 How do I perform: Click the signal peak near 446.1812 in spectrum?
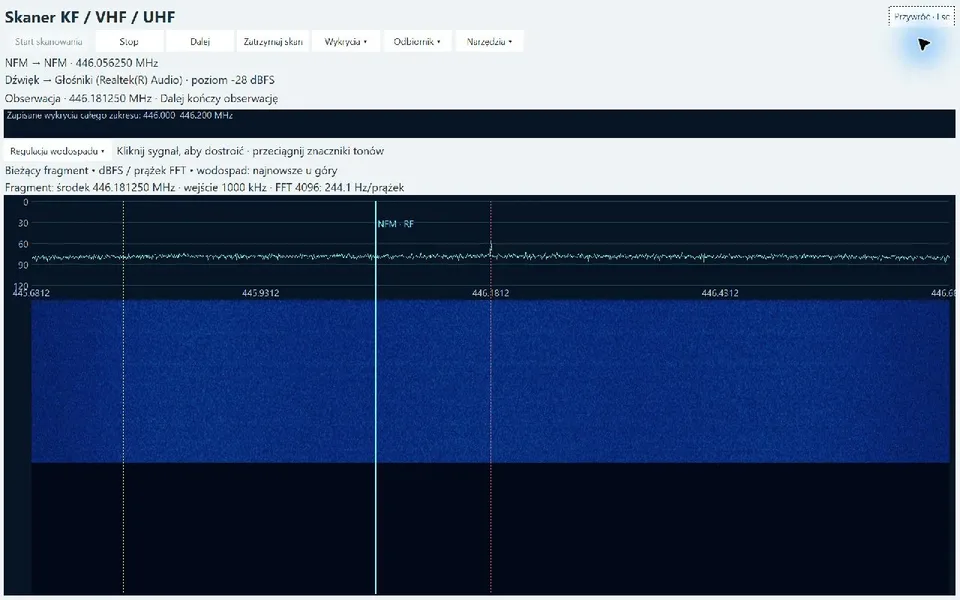(x=490, y=247)
